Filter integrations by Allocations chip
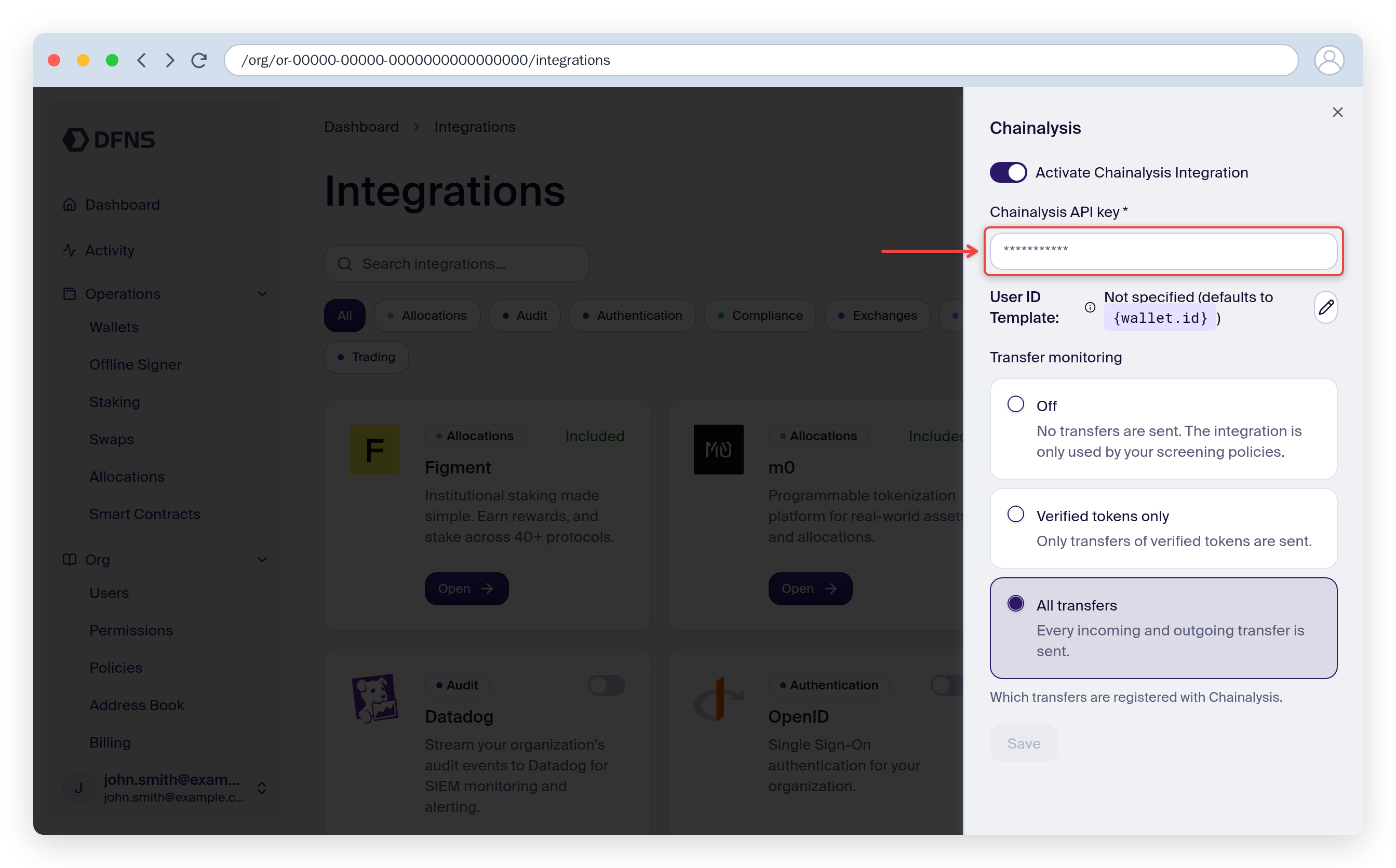This screenshot has width=1396, height=868. tap(427, 315)
